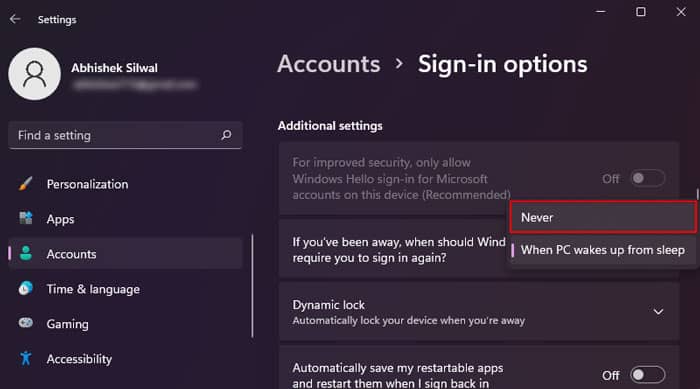The image size is (700, 389).
Task: Click the Abhishek Silwal account name
Action: tap(114, 68)
